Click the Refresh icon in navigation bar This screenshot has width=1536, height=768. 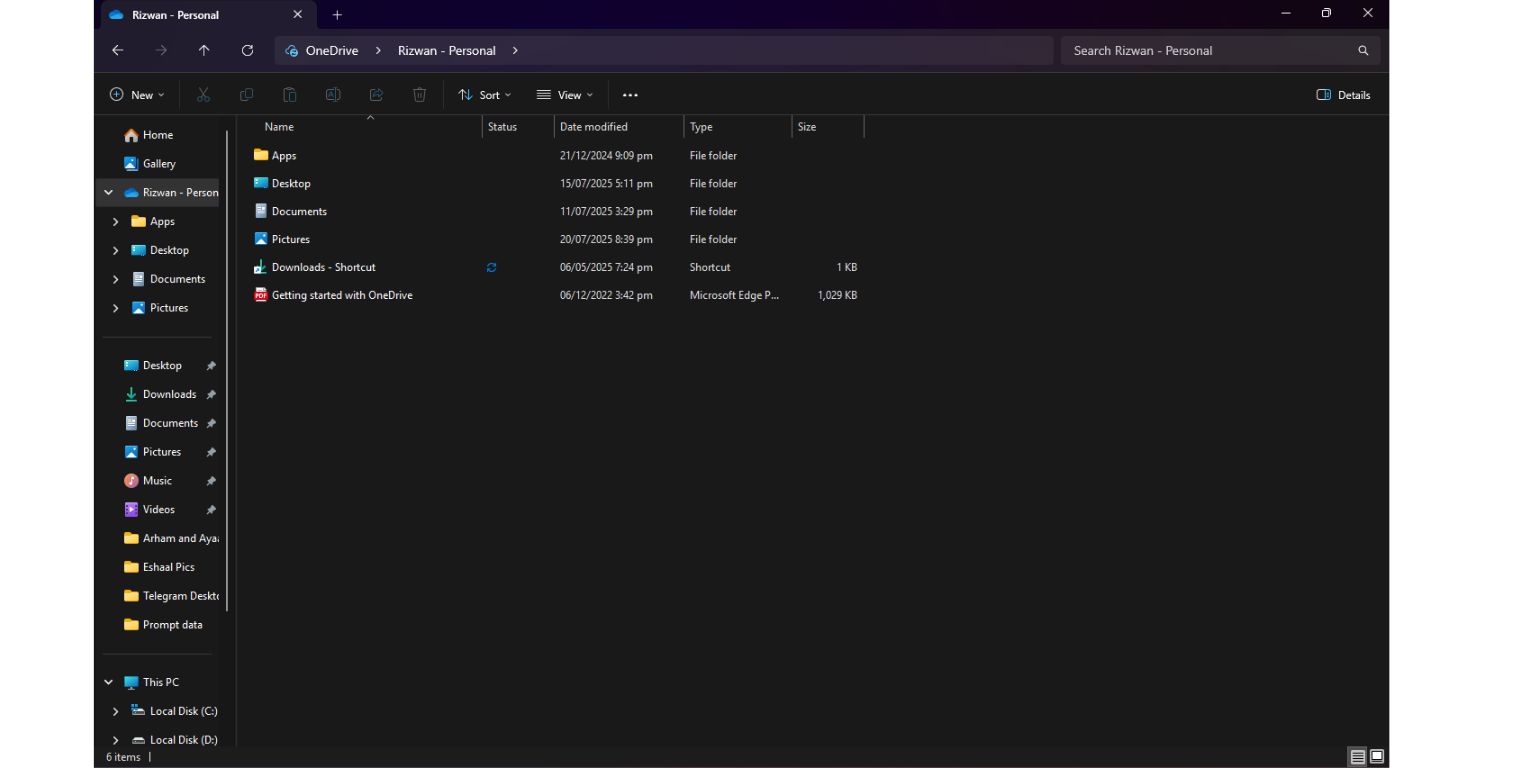[x=247, y=51]
